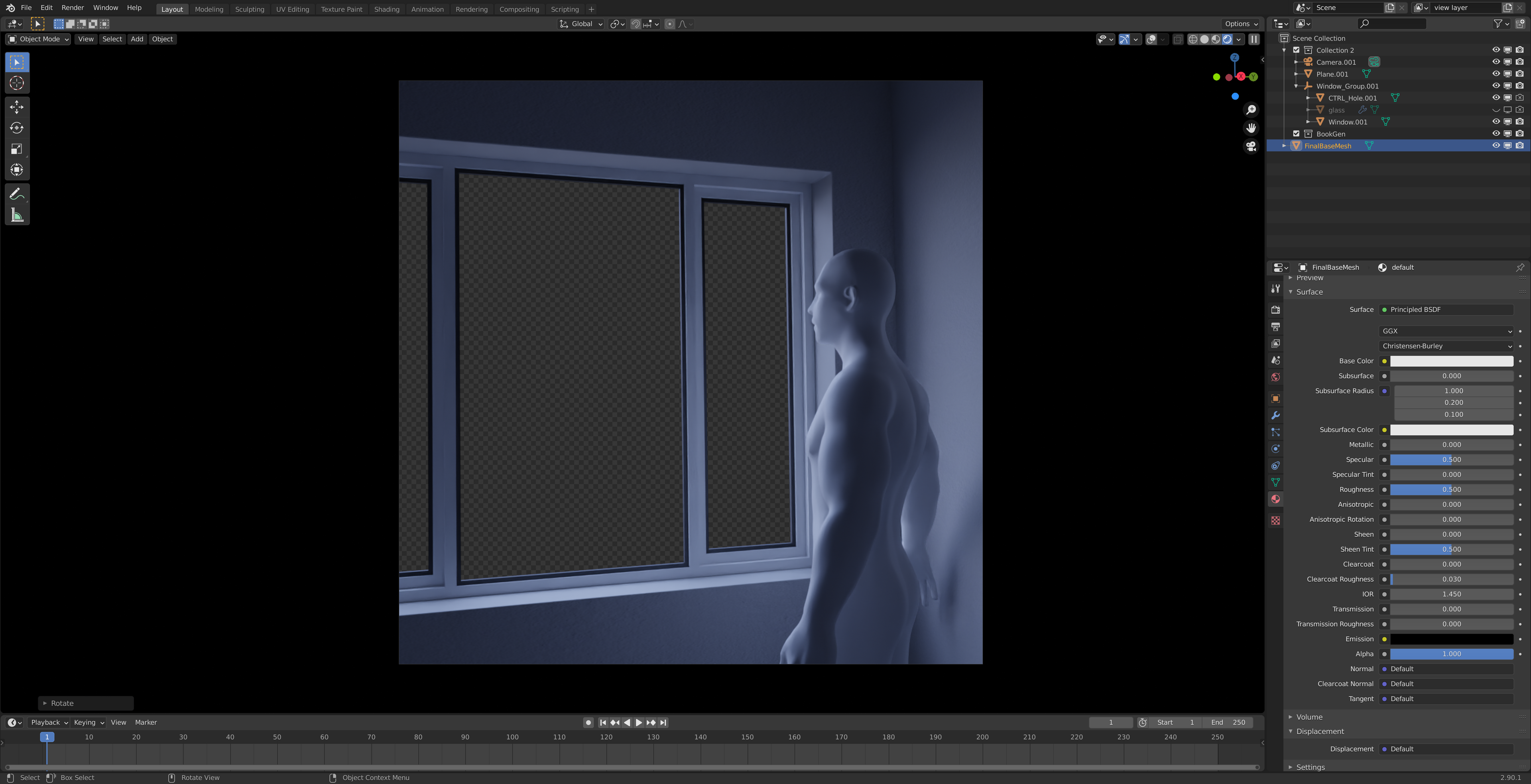Expand the Volume panel
Screen dimensions: 1531x784
tap(1309, 717)
